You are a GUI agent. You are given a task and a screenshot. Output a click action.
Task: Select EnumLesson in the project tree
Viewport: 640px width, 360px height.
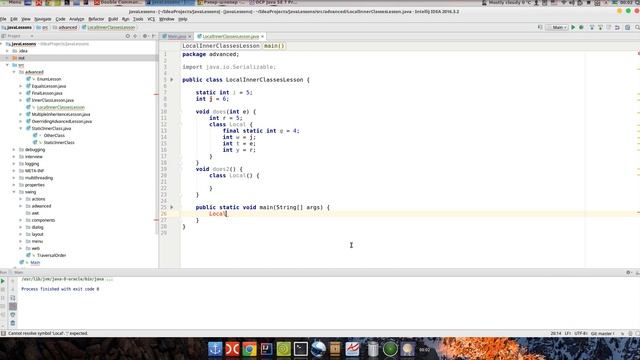49,79
